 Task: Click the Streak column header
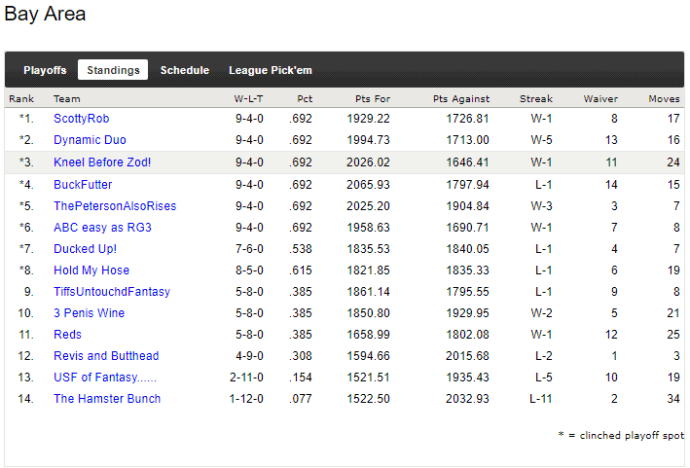click(x=536, y=99)
